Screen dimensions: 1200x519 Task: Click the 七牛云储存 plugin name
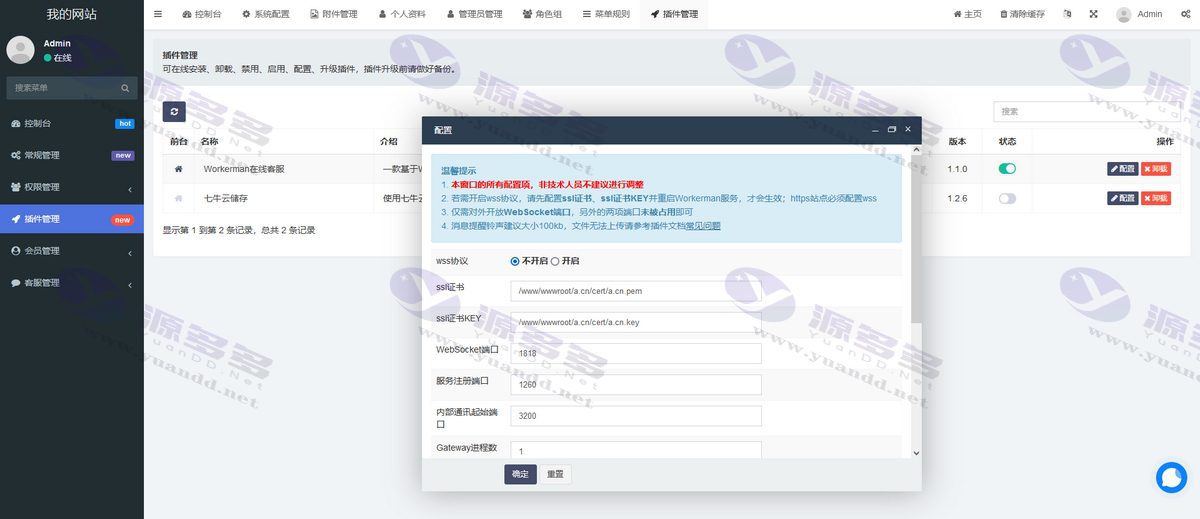(x=224, y=198)
